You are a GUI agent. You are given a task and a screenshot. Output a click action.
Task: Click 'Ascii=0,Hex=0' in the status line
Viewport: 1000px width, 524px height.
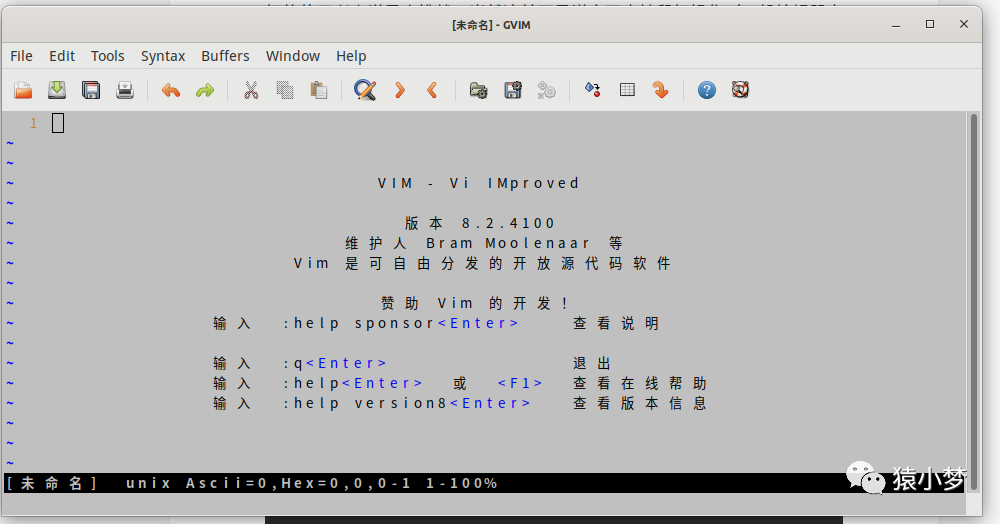[x=263, y=483]
